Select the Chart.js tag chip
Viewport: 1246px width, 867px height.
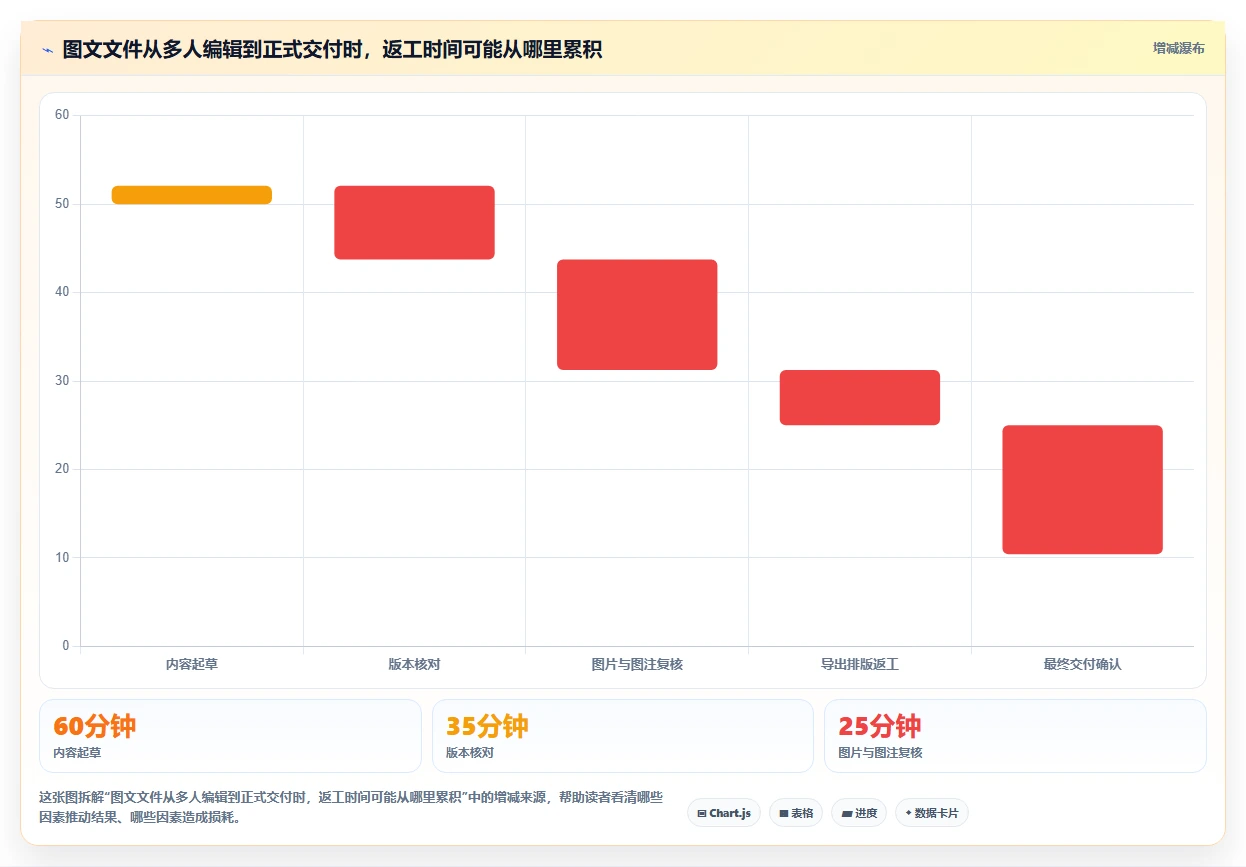pyautogui.click(x=724, y=813)
